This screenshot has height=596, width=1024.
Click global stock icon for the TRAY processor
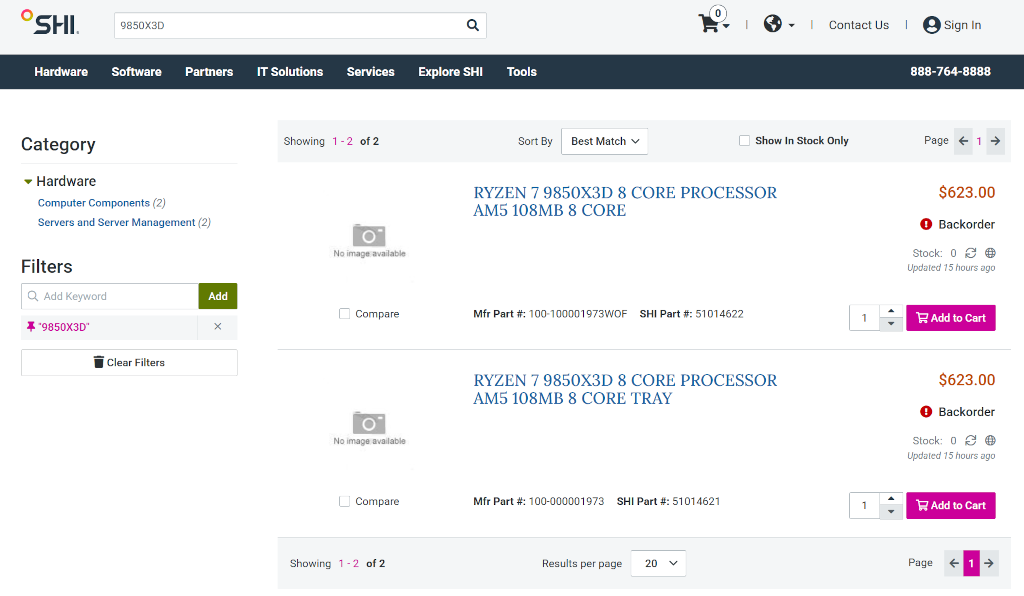pyautogui.click(x=990, y=440)
